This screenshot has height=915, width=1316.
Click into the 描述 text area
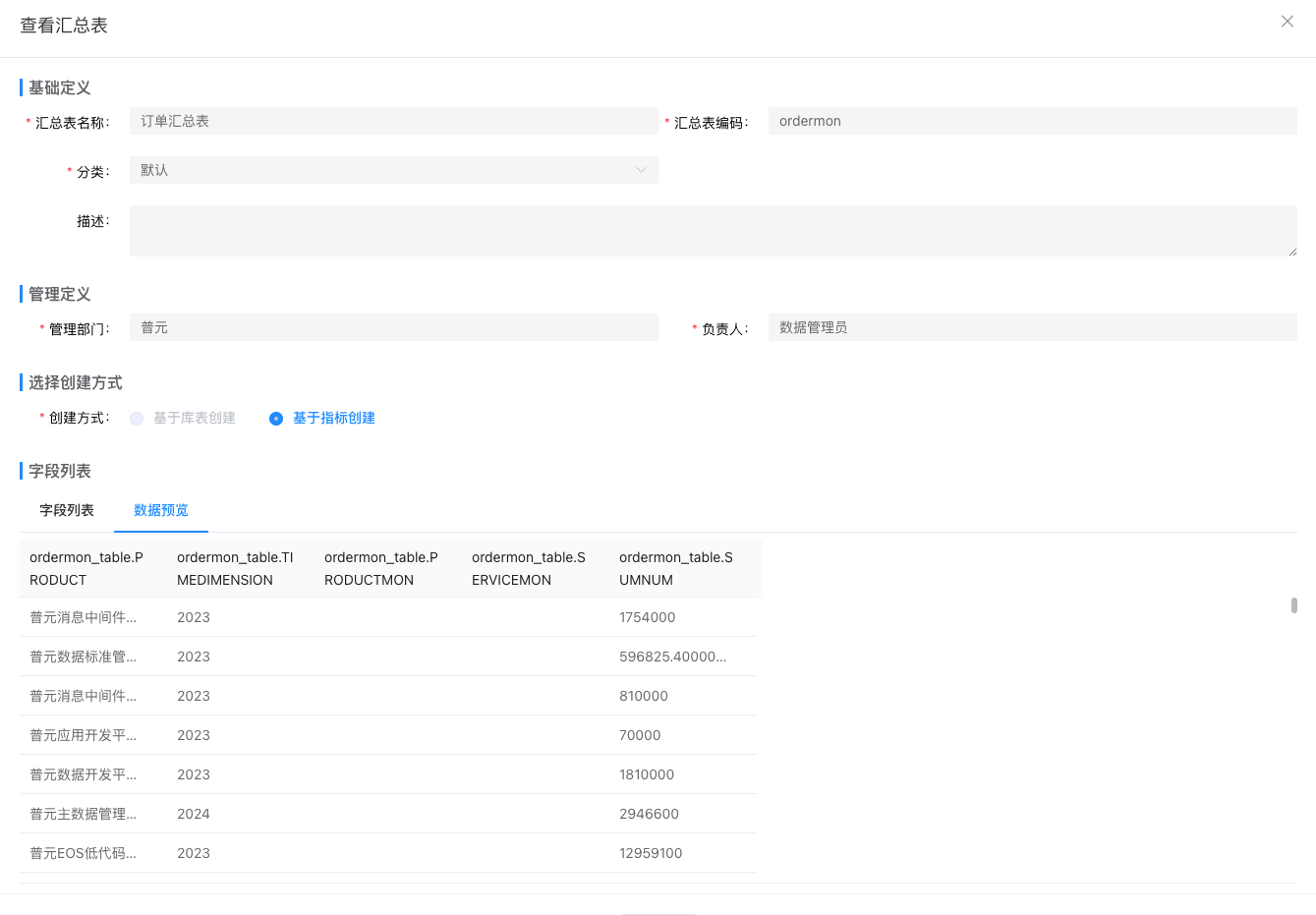(713, 231)
